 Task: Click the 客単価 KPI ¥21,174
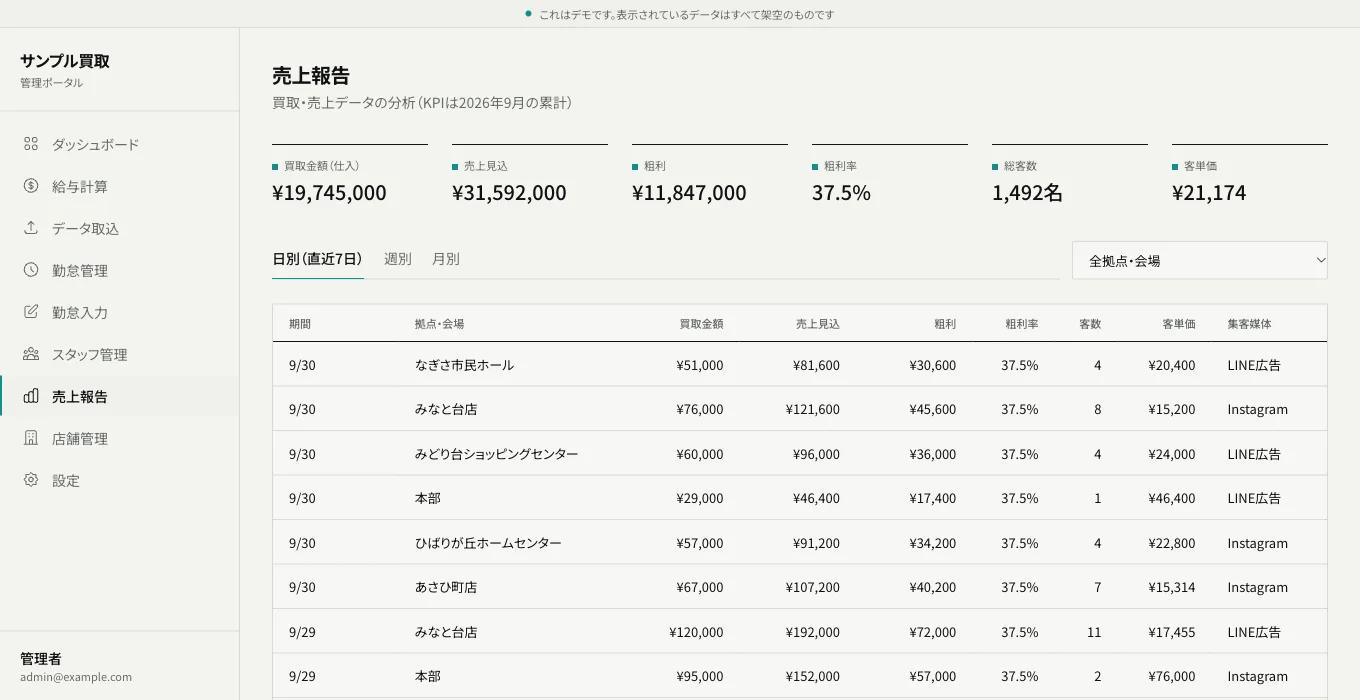(1209, 193)
